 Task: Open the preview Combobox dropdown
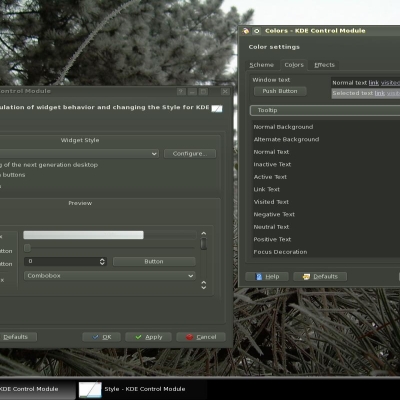(x=110, y=276)
